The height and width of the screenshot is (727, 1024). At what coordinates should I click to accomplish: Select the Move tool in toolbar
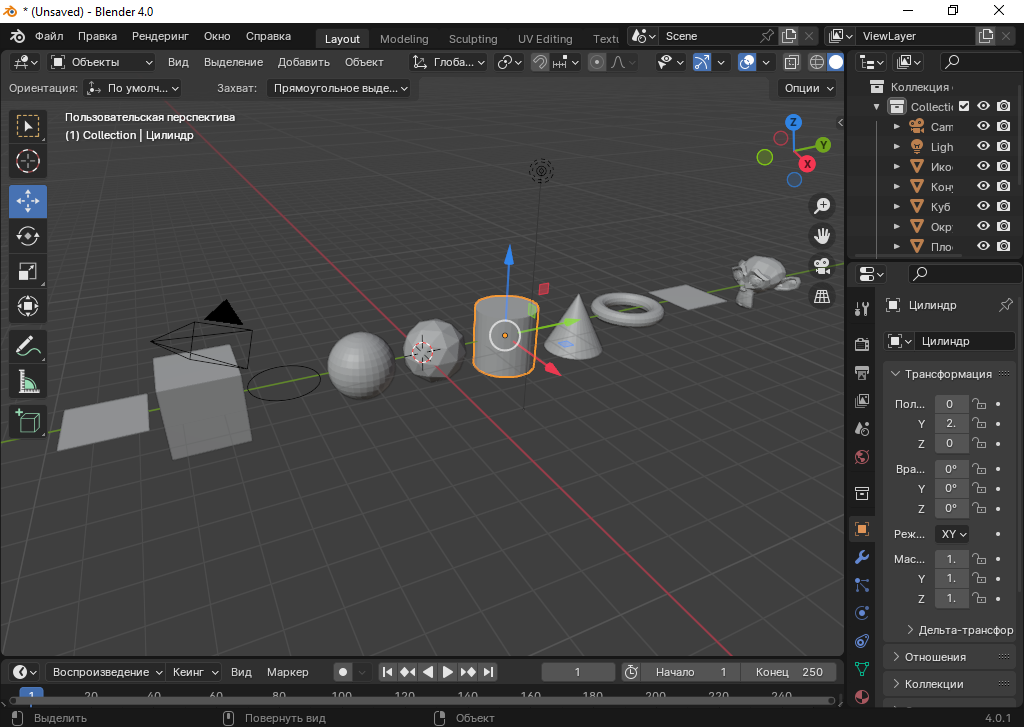click(x=28, y=201)
